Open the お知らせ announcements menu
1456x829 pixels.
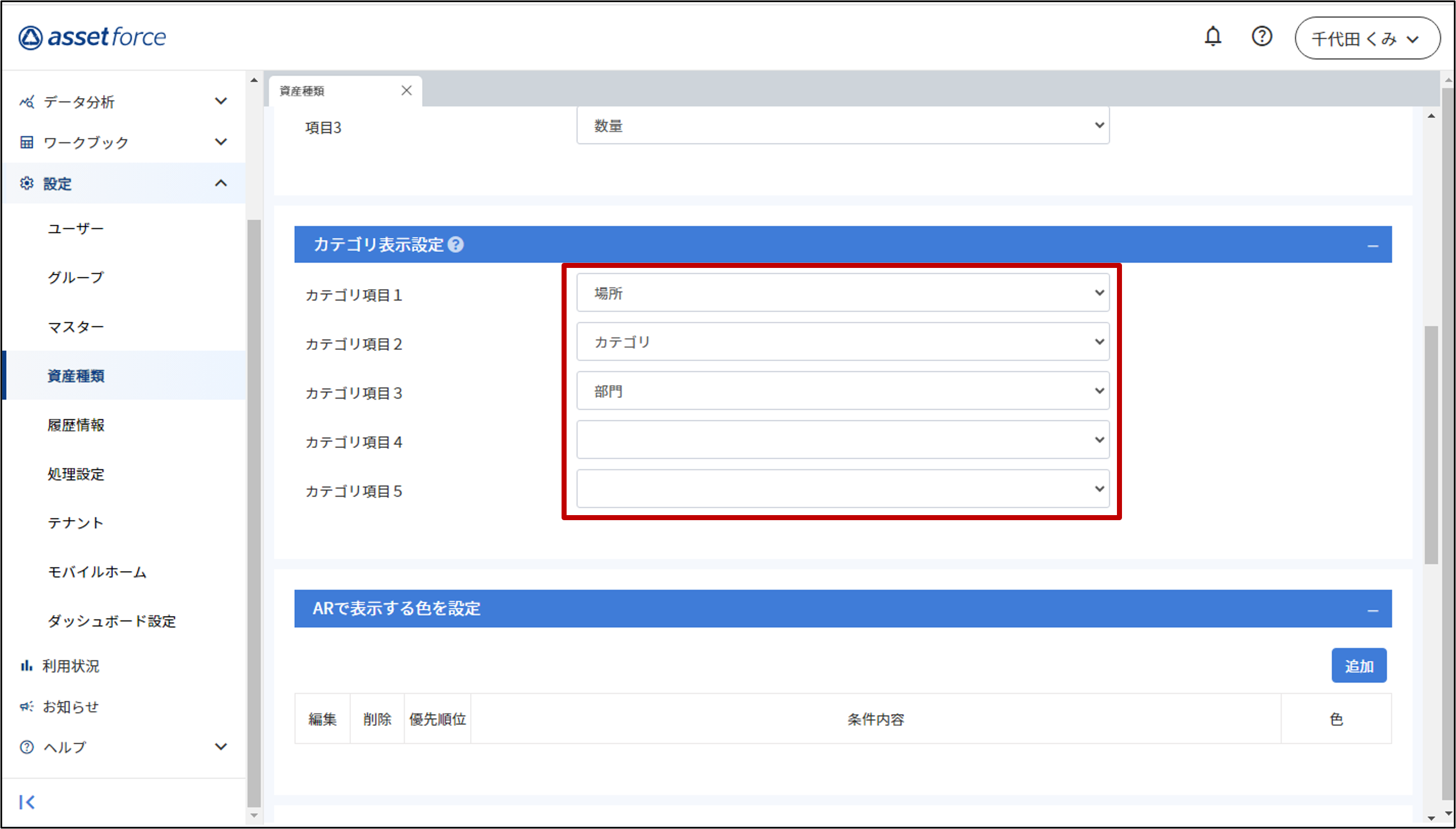pos(71,707)
